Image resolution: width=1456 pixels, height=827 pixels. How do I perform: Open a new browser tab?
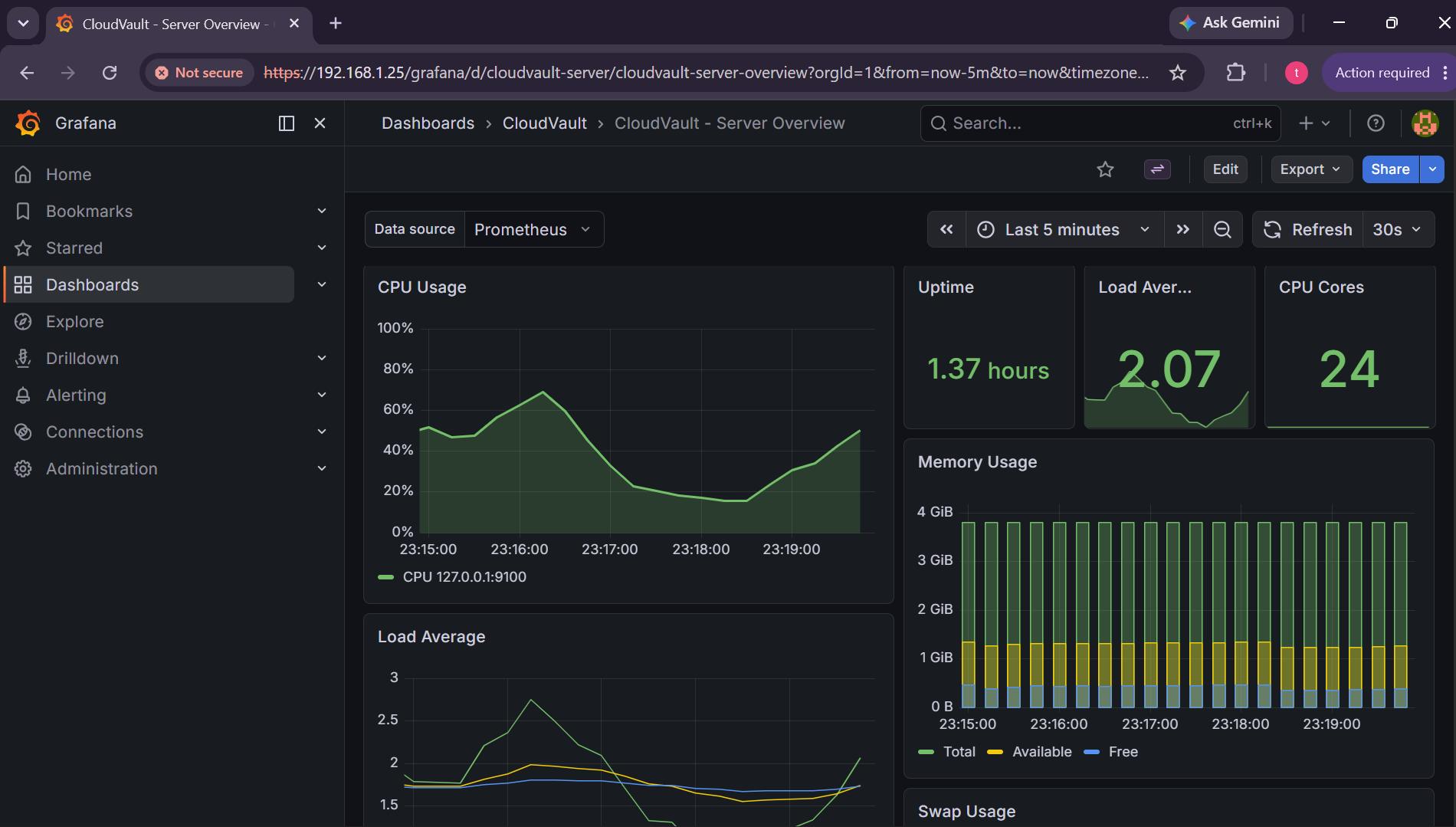coord(336,24)
